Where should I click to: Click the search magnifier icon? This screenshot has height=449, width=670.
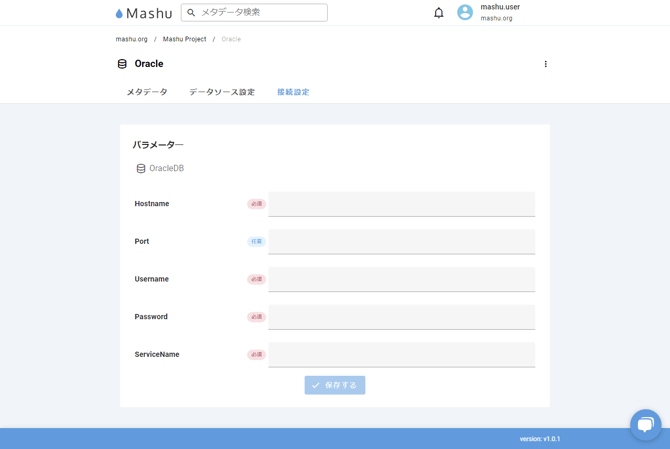[191, 13]
